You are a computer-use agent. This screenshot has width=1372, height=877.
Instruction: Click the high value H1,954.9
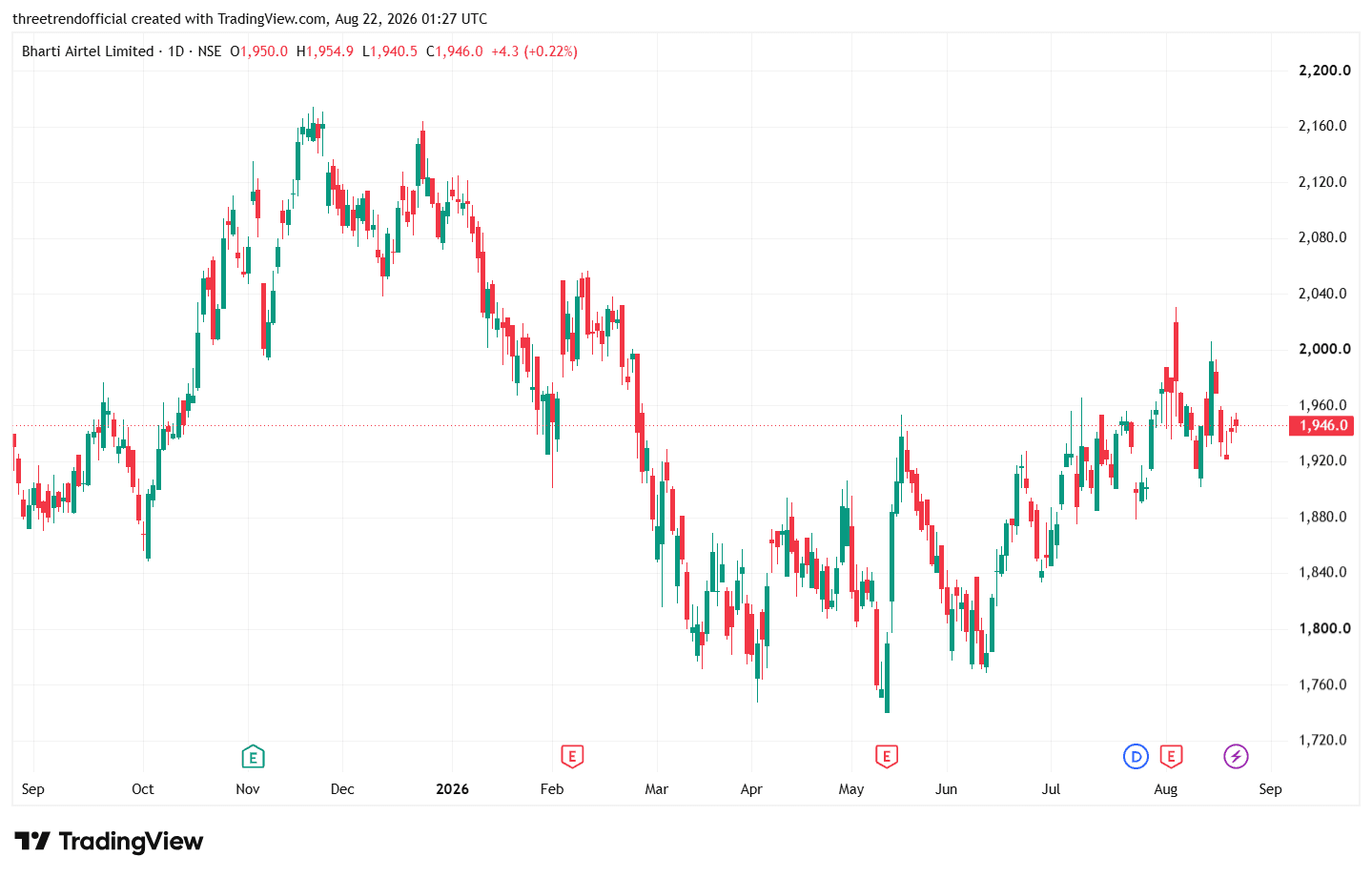point(325,51)
